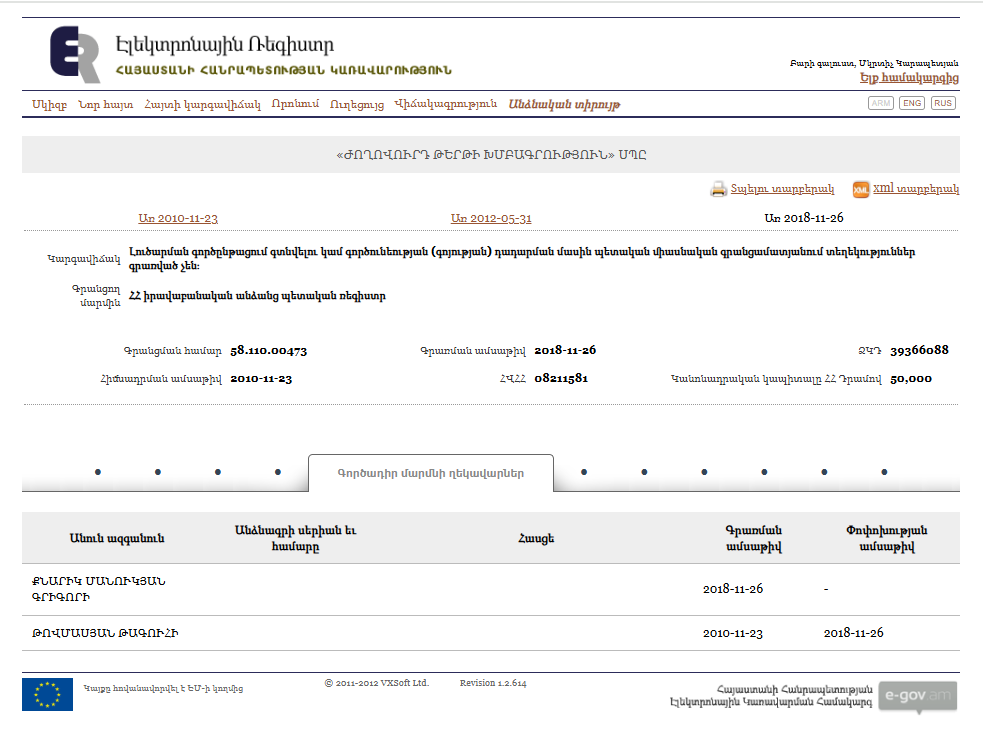The width and height of the screenshot is (983, 747).
Task: Go to Հայտի կարգավիճակ in the navigation
Action: point(202,104)
